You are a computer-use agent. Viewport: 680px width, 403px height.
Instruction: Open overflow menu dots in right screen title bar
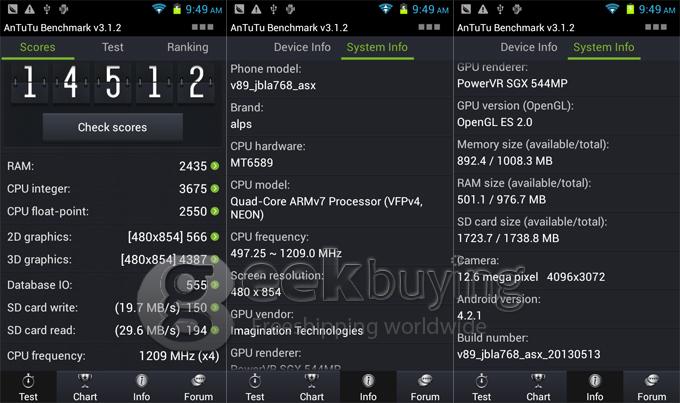[656, 27]
